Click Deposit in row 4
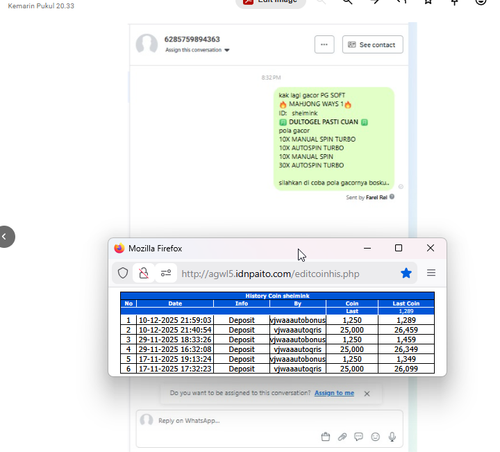The height and width of the screenshot is (452, 500). (x=241, y=349)
